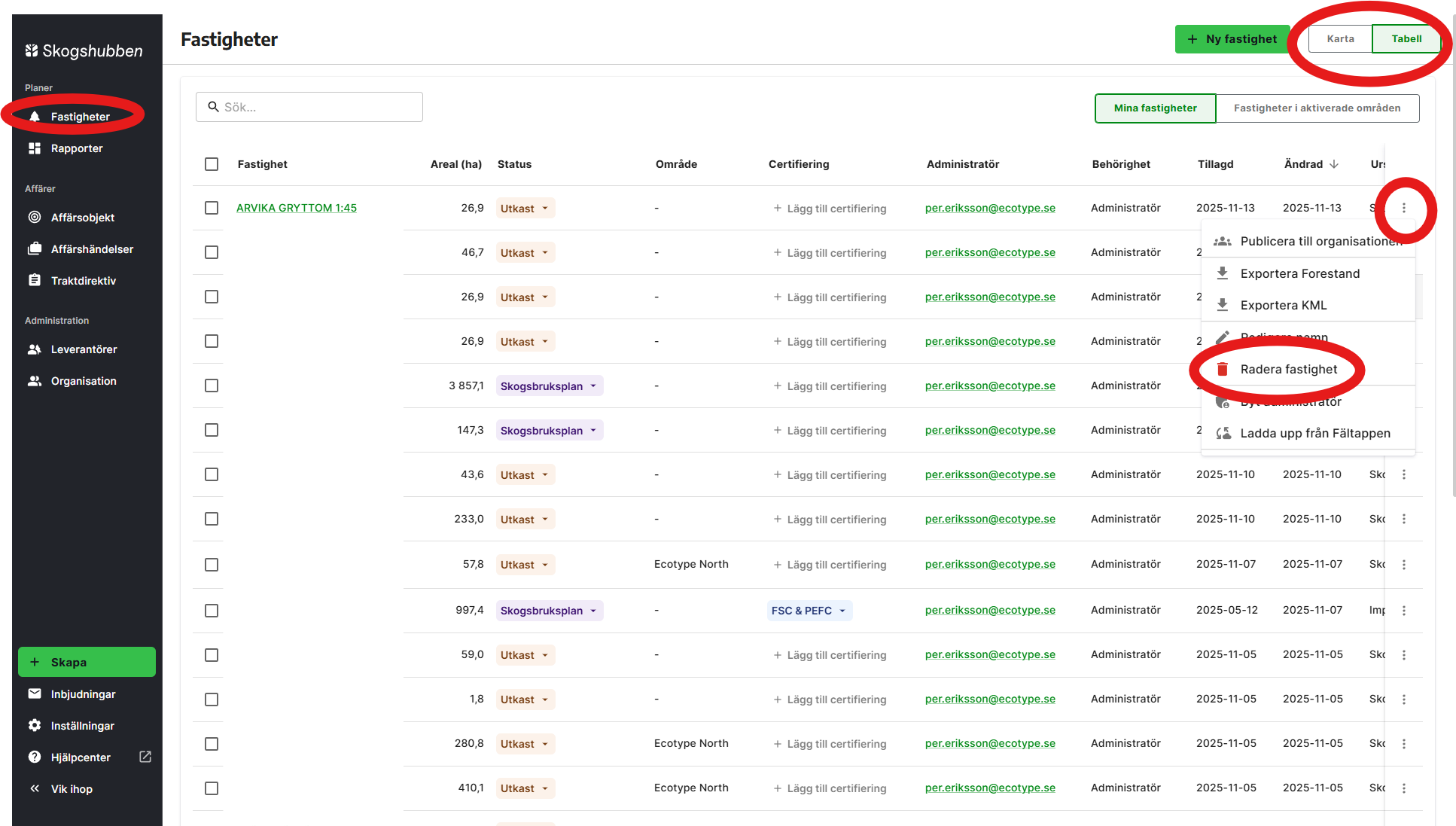Check the ARVIKA GRYTTOM 1:45 row checkbox
This screenshot has width=1456, height=826.
coord(212,208)
